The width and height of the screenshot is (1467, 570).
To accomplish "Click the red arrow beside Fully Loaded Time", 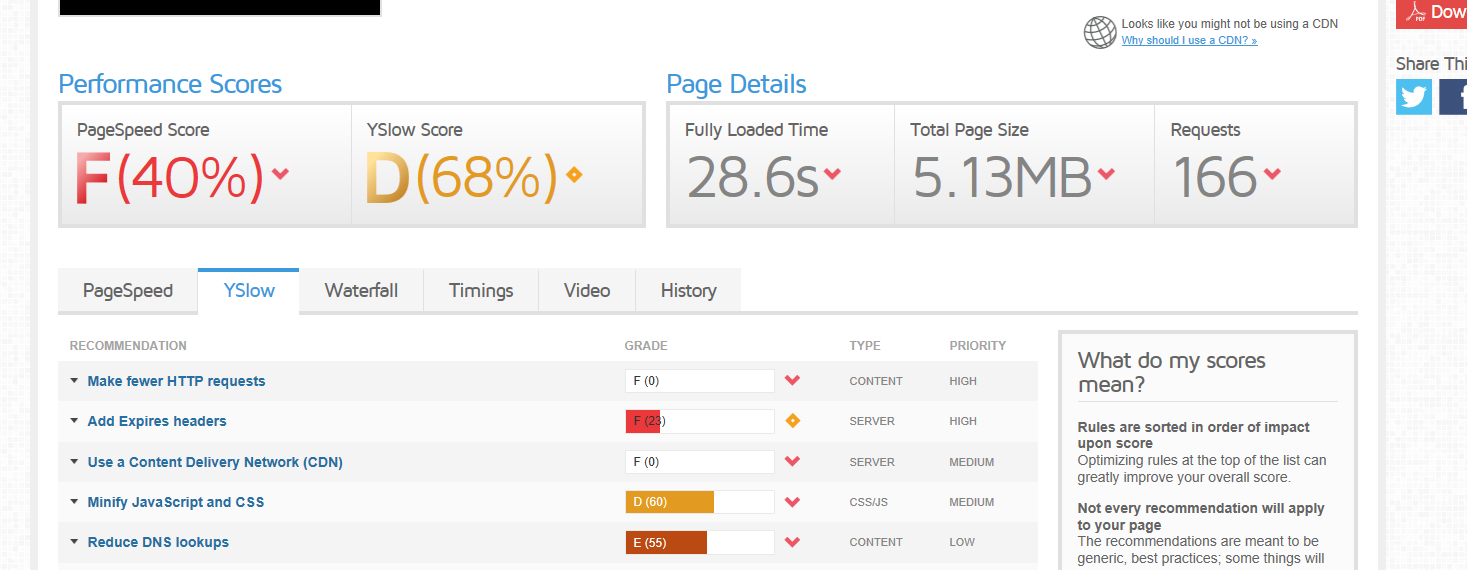I will click(x=832, y=174).
